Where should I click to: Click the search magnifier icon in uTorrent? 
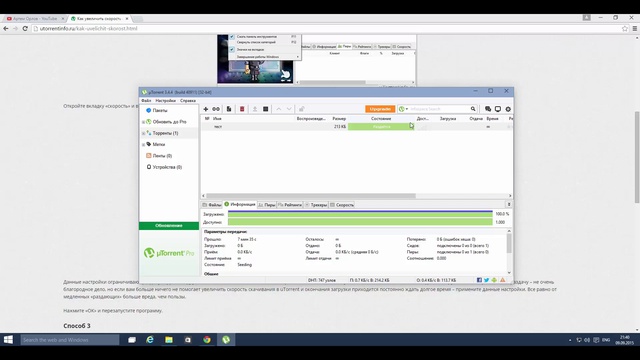tap(473, 109)
